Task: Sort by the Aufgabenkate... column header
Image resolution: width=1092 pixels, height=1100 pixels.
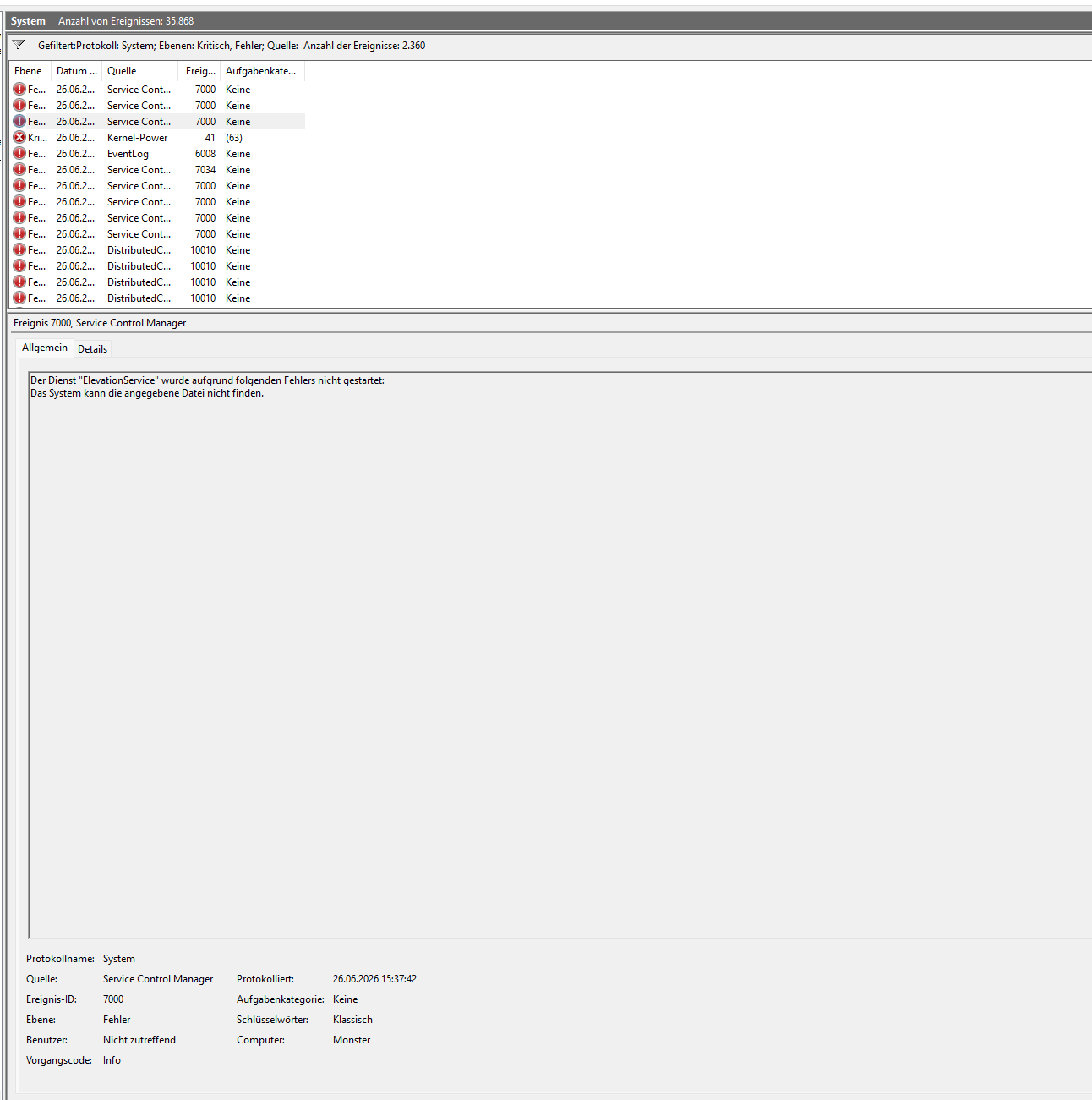Action: point(262,71)
